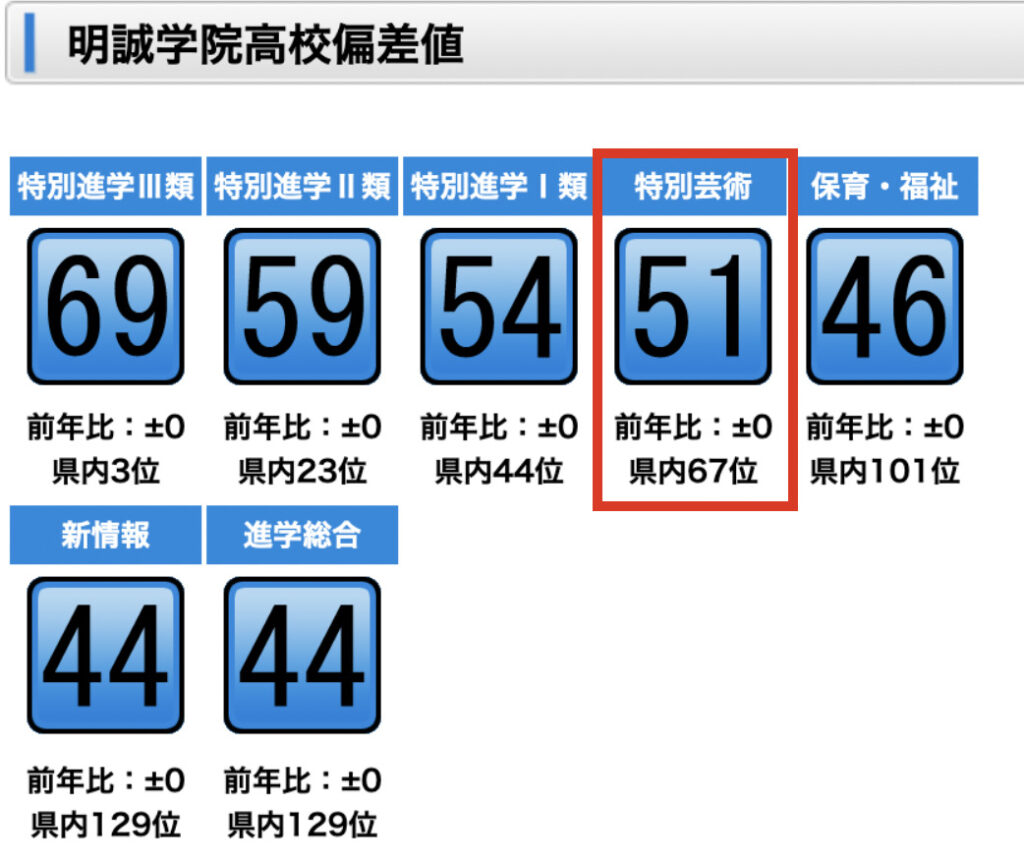Screen dimensions: 1024x863
Task: Select the 特別芸術 course header
Action: point(694,186)
